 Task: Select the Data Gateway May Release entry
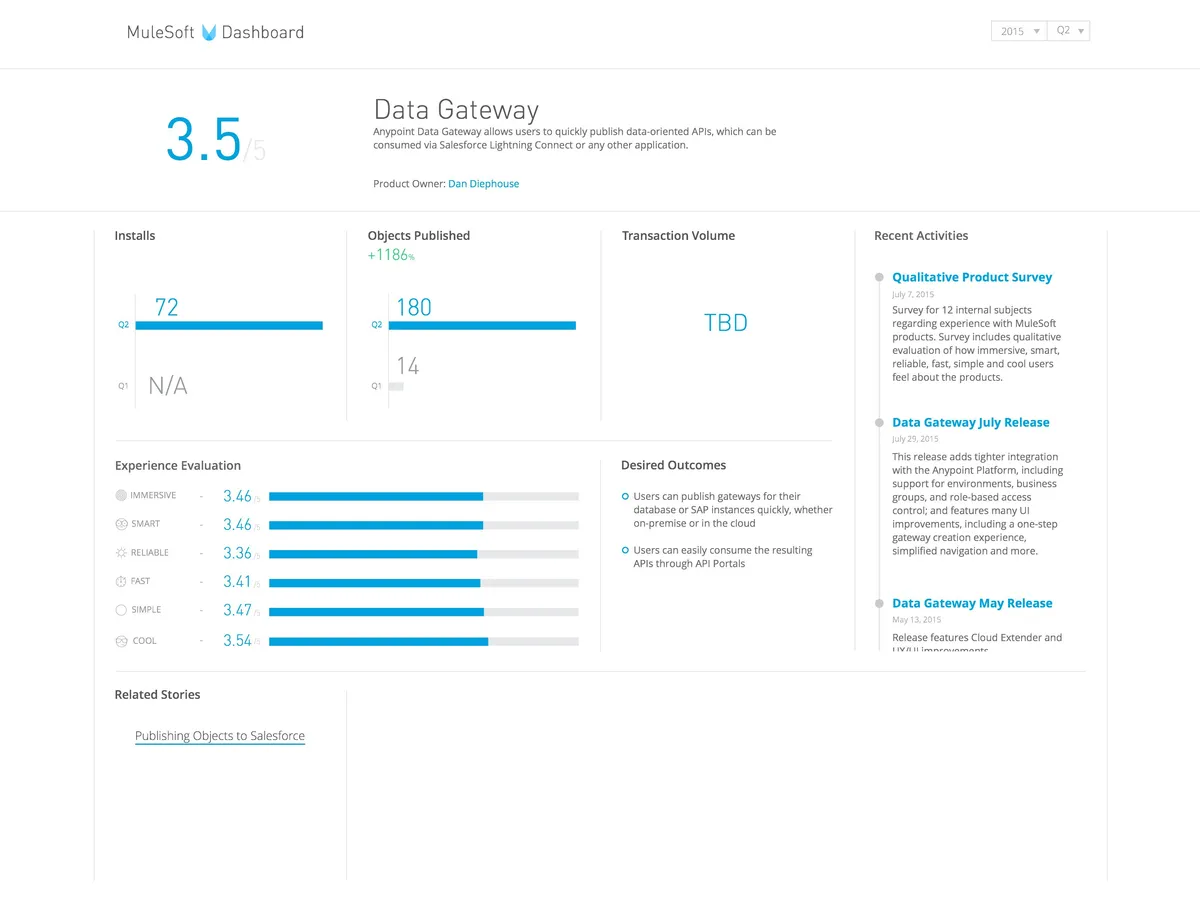click(972, 603)
